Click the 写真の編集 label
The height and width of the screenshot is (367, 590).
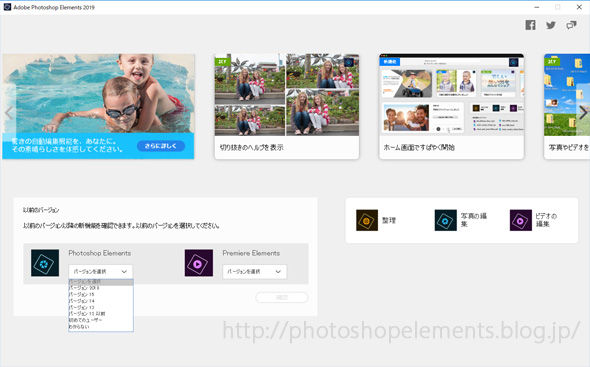pyautogui.click(x=474, y=220)
